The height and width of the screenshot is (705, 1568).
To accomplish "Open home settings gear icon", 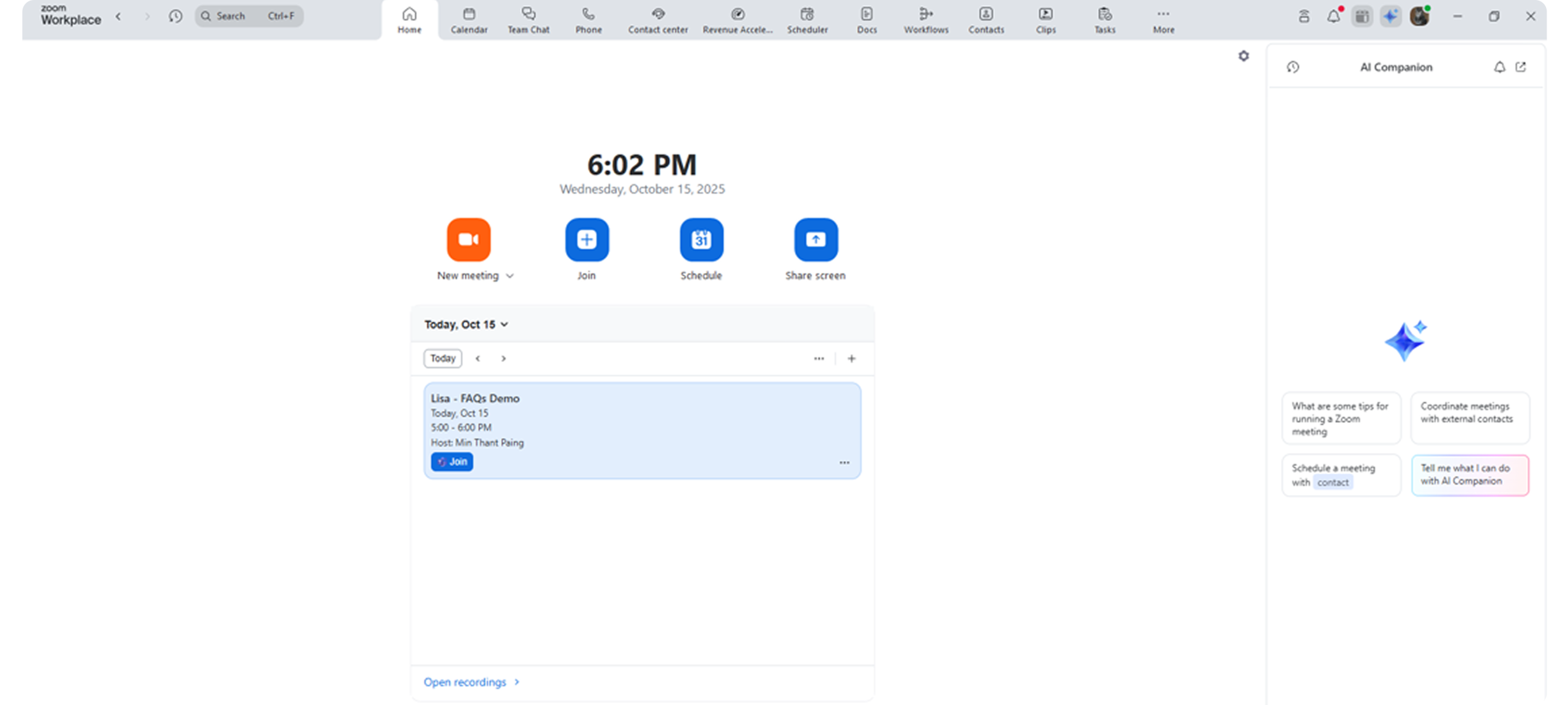I will tap(1243, 56).
